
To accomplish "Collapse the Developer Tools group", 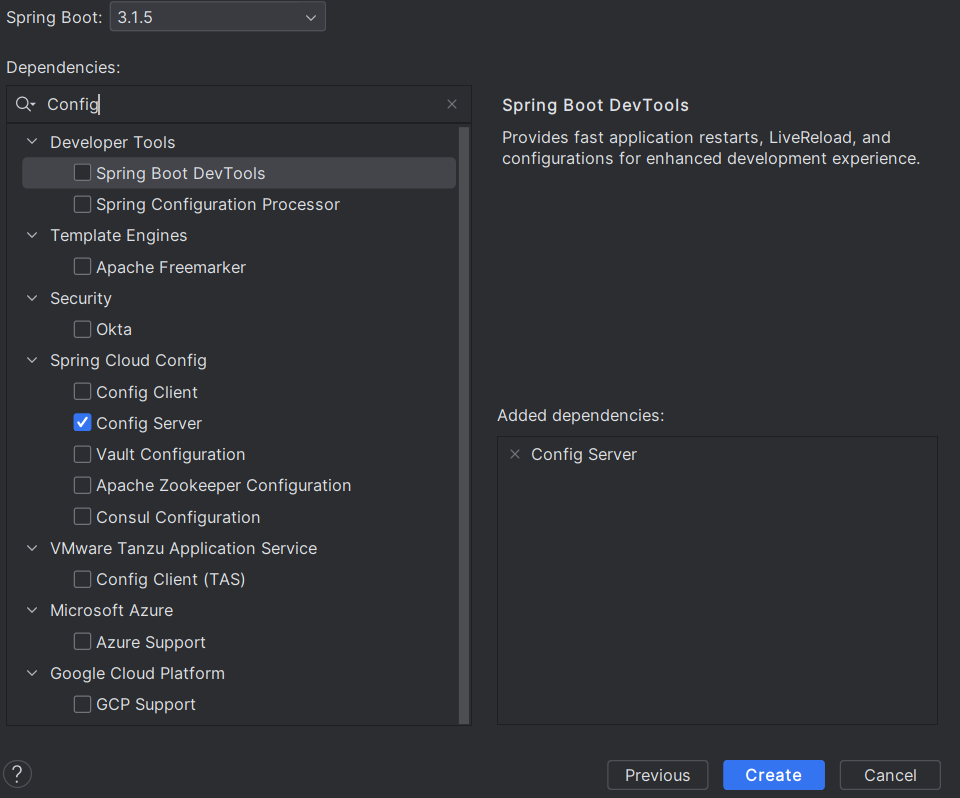I will coord(32,141).
